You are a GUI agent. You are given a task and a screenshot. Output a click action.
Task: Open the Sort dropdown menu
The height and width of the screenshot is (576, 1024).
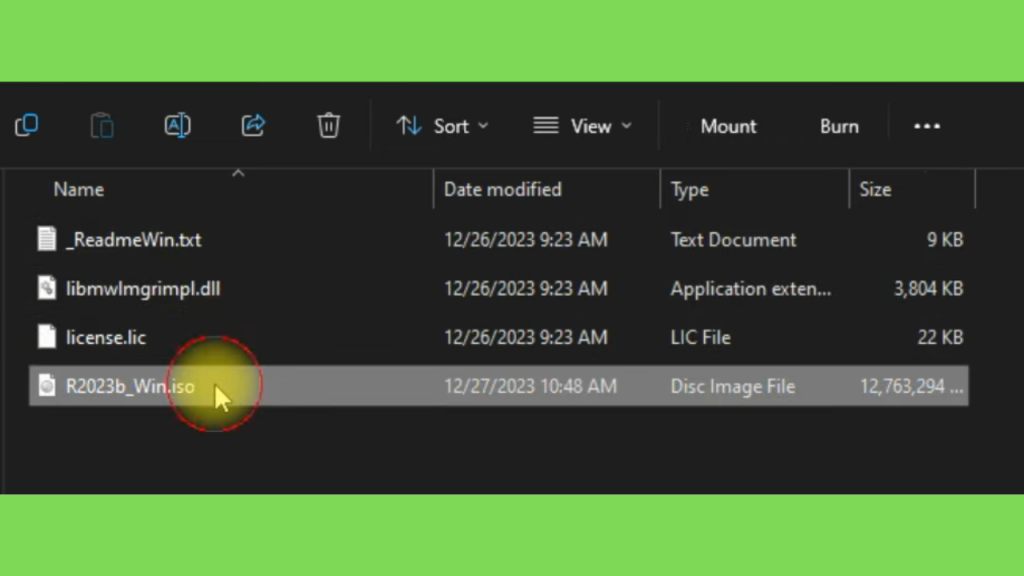pos(442,126)
